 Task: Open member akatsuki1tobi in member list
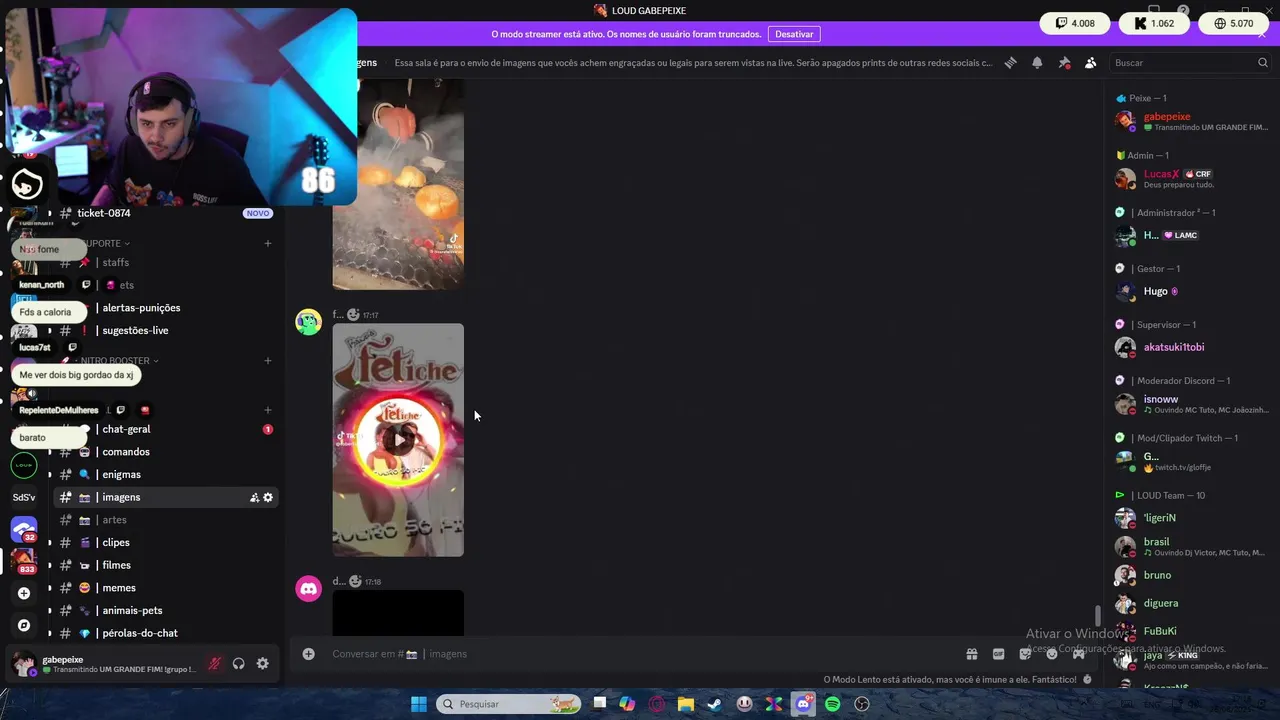click(x=1194, y=347)
